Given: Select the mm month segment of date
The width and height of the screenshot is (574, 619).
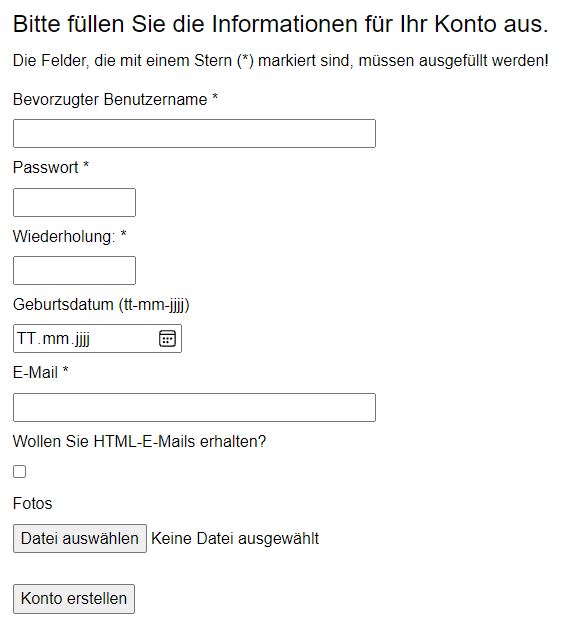Looking at the screenshot, I should coord(56,339).
